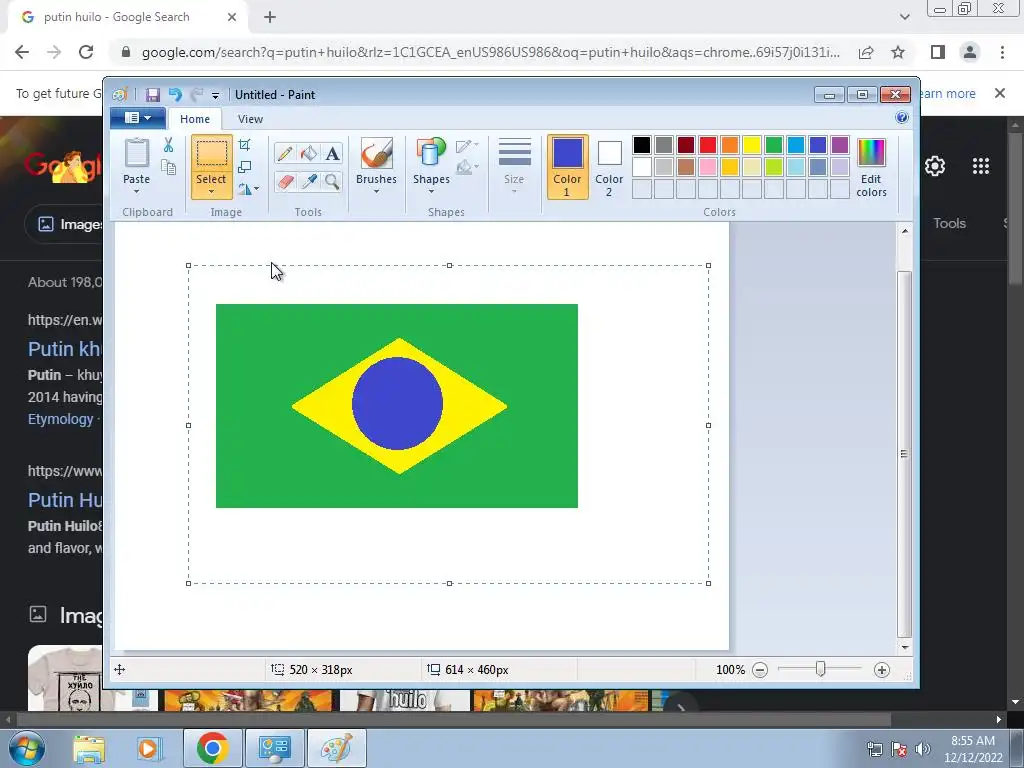Image resolution: width=1024 pixels, height=768 pixels.
Task: Open Chrome side panel icon
Action: 938,52
